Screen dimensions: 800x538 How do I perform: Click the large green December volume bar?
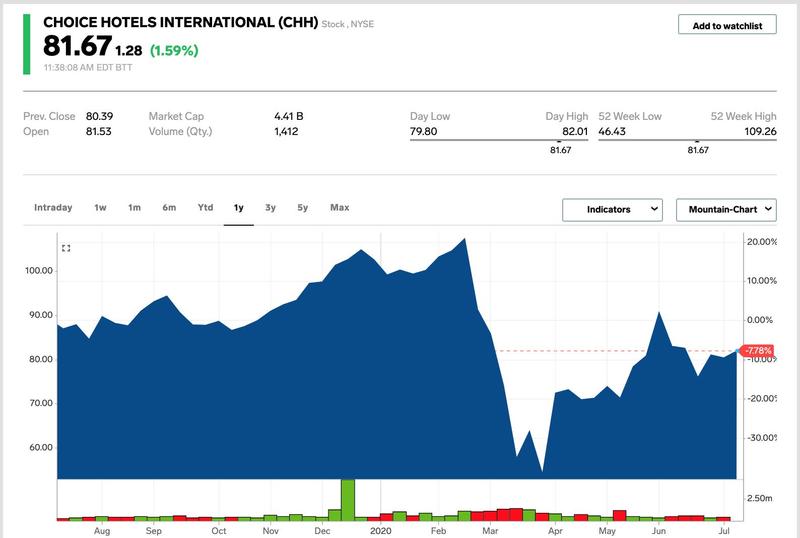point(347,500)
